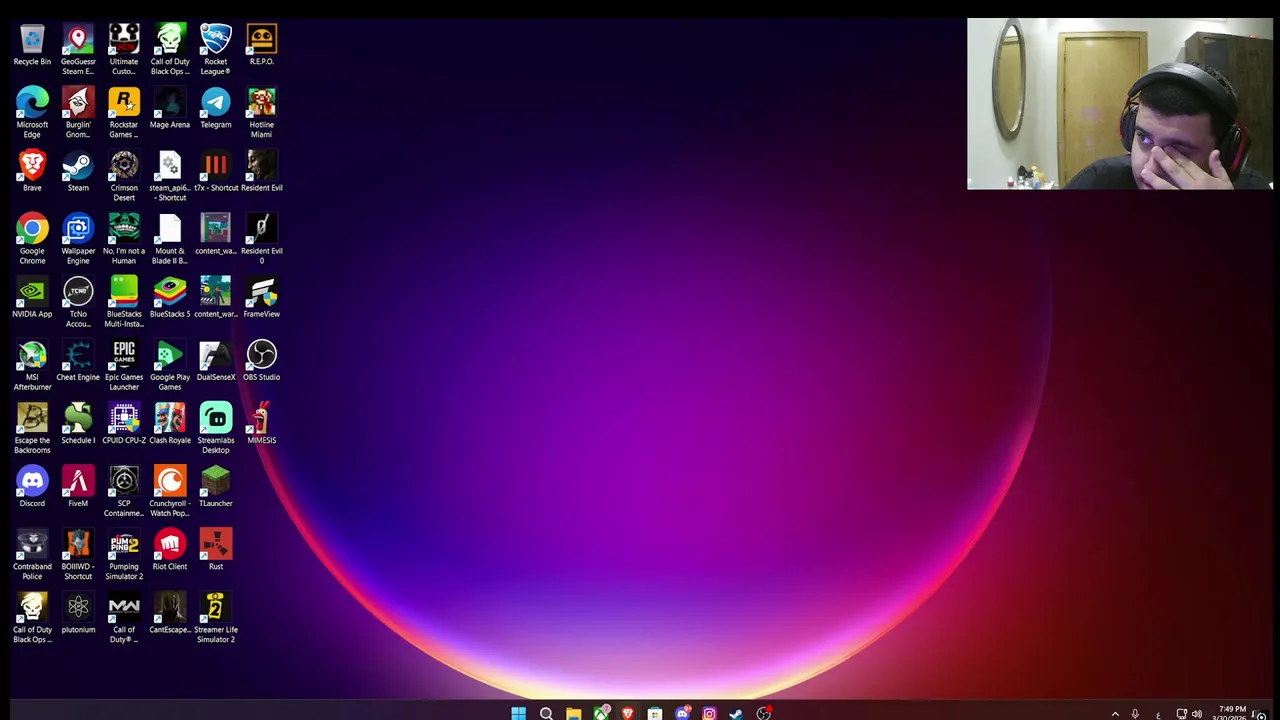Select Rockstar Games Launcher icon
Viewport: 1280px width, 720px height.
[x=124, y=113]
